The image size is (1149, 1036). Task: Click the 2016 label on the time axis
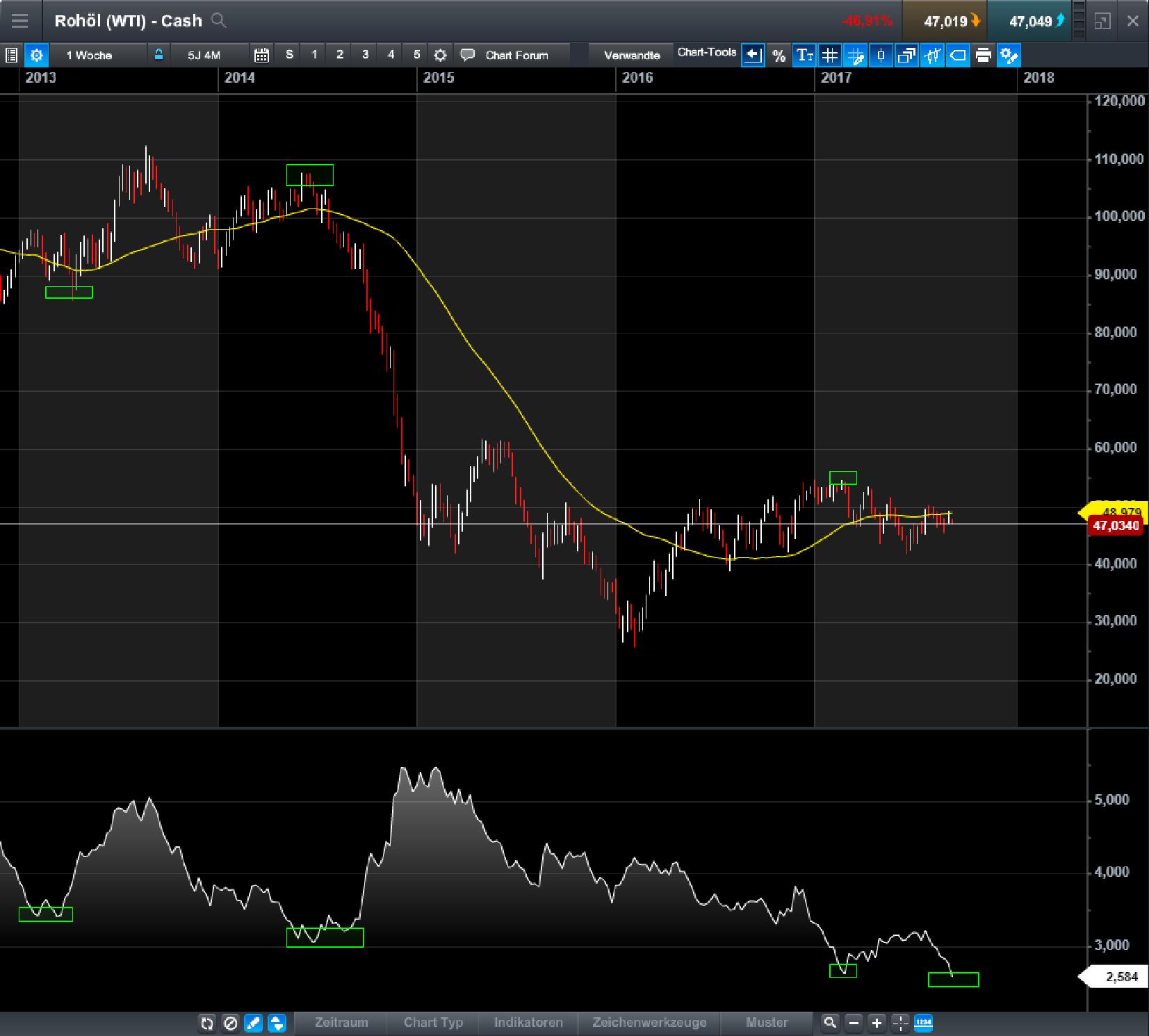[637, 78]
